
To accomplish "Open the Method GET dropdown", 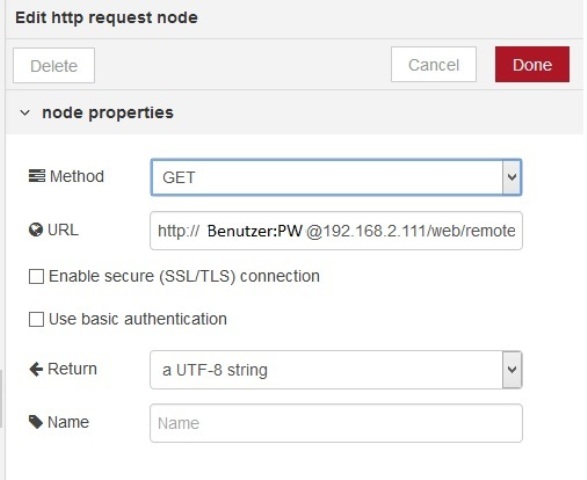I will (x=336, y=177).
